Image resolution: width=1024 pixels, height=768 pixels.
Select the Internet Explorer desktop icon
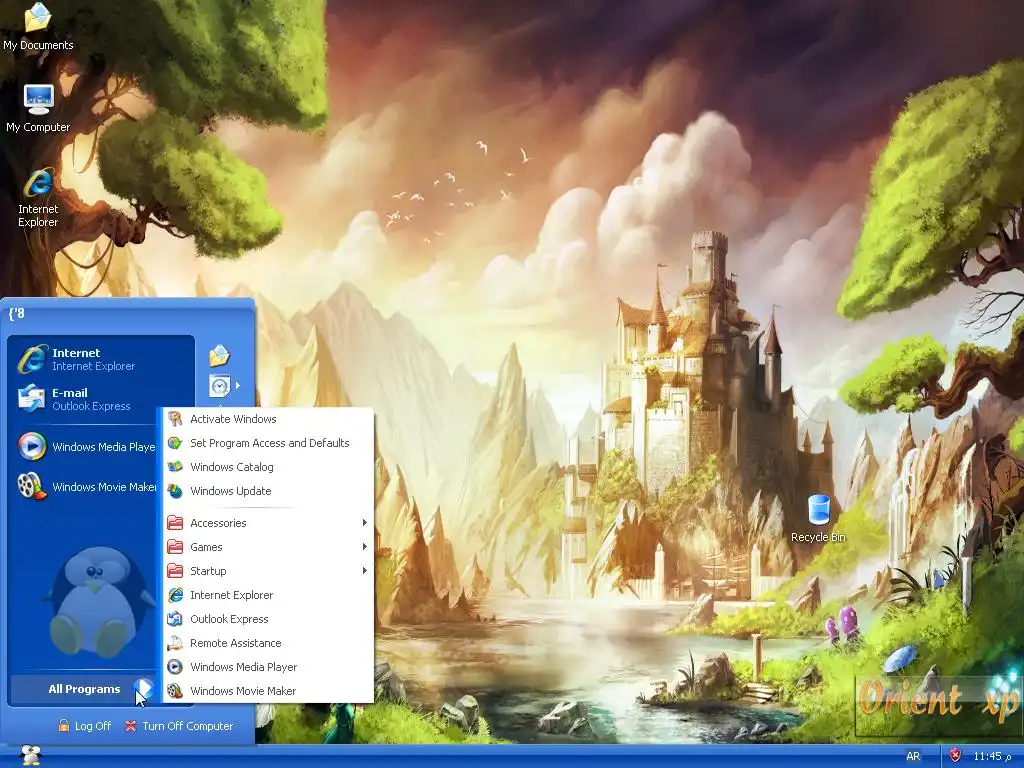pos(38,198)
